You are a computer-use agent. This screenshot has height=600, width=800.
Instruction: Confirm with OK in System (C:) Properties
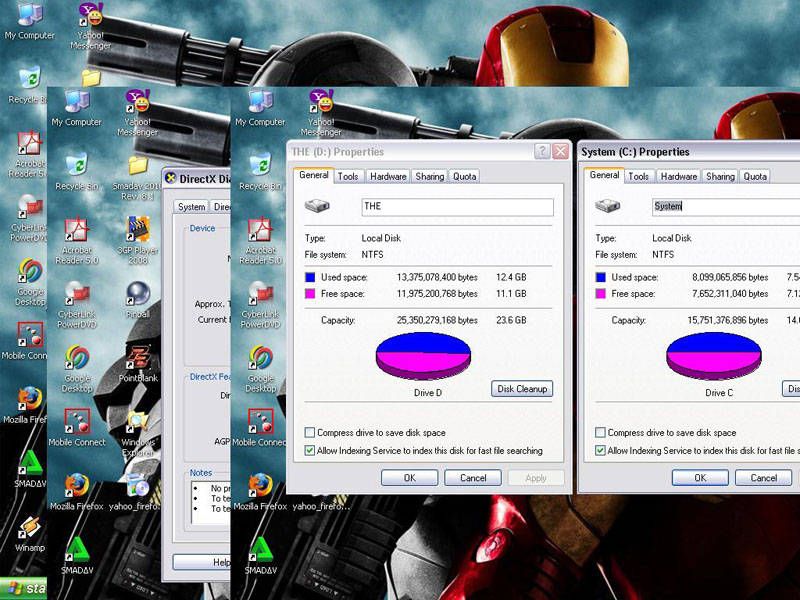pos(700,478)
